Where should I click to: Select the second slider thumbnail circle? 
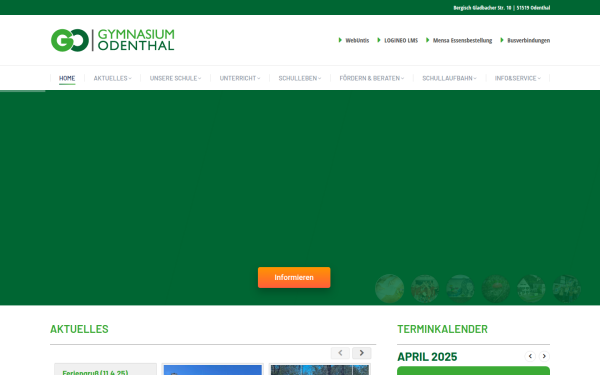coord(425,289)
